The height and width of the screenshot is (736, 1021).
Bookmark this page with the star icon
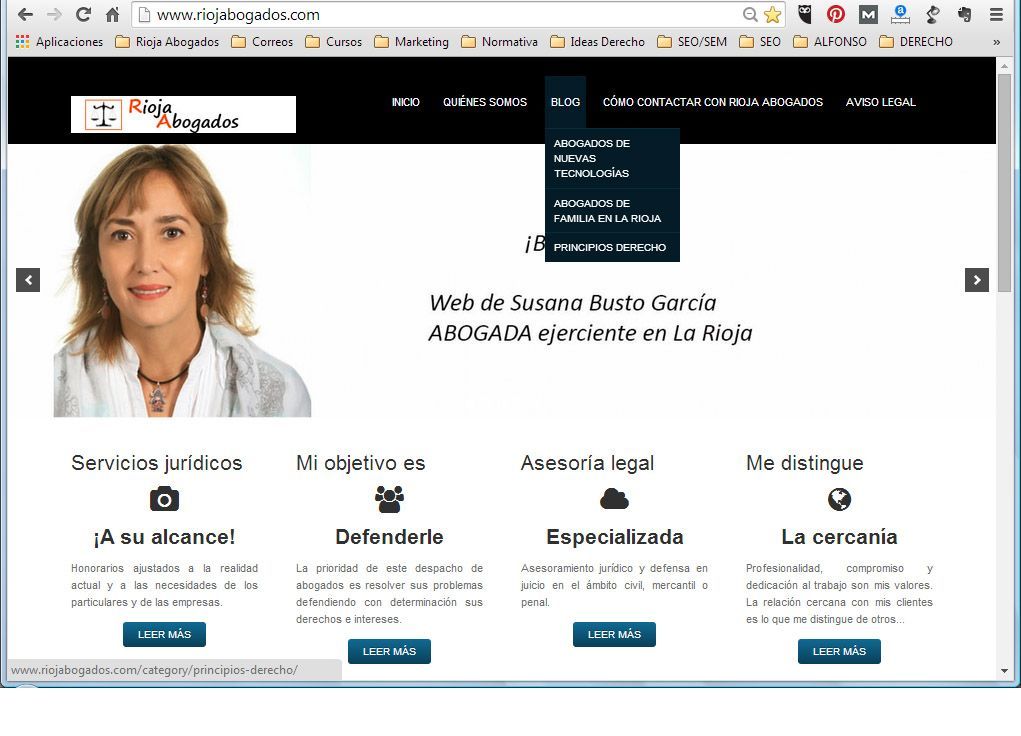tap(772, 14)
